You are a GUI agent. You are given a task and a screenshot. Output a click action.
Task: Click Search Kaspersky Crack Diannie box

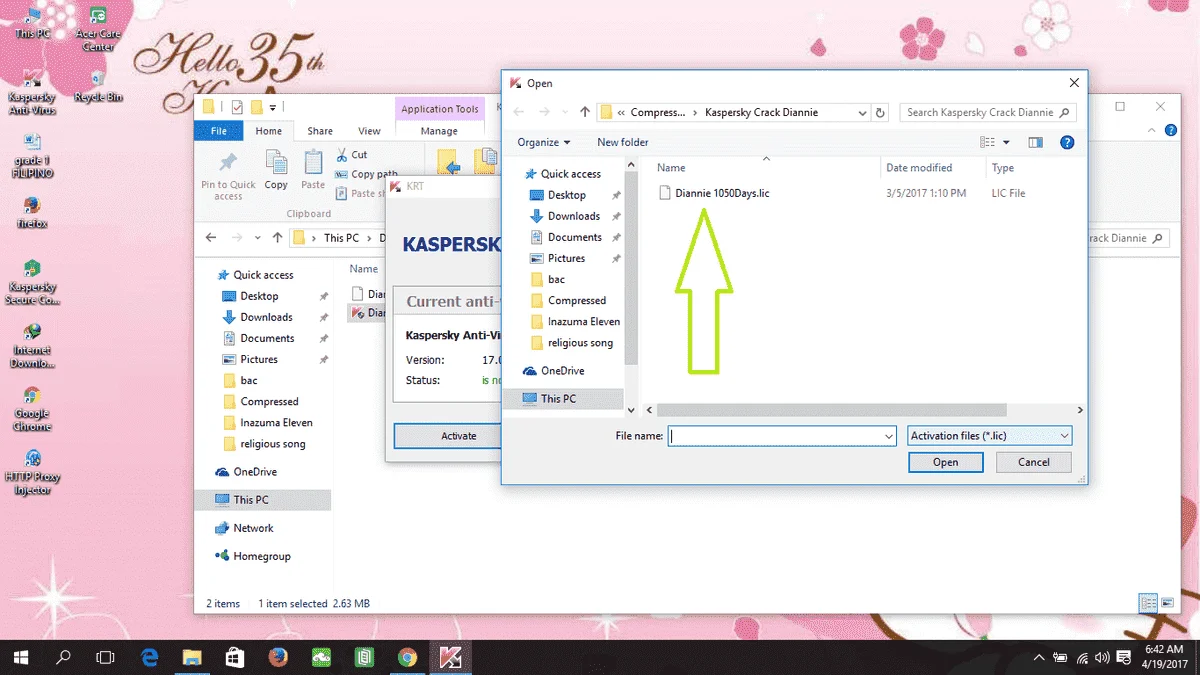coord(988,113)
